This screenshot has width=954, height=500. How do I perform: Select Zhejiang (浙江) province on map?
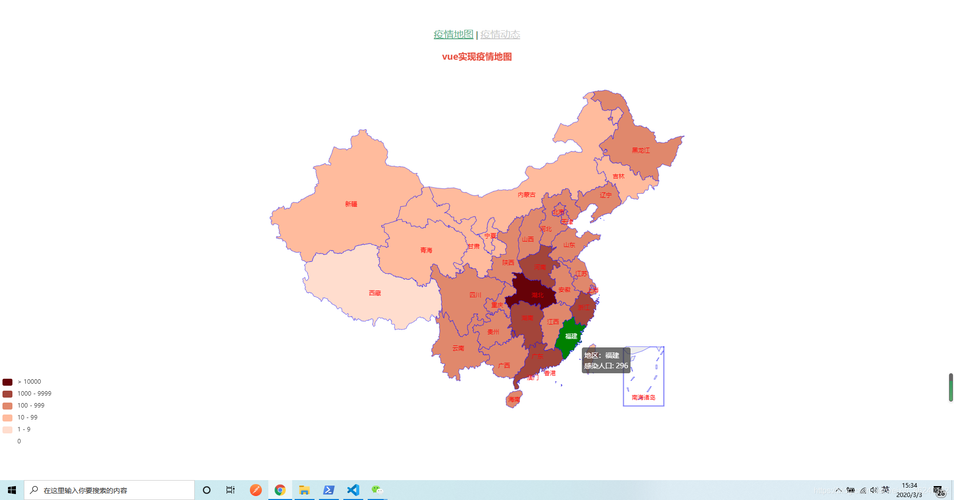click(x=584, y=307)
